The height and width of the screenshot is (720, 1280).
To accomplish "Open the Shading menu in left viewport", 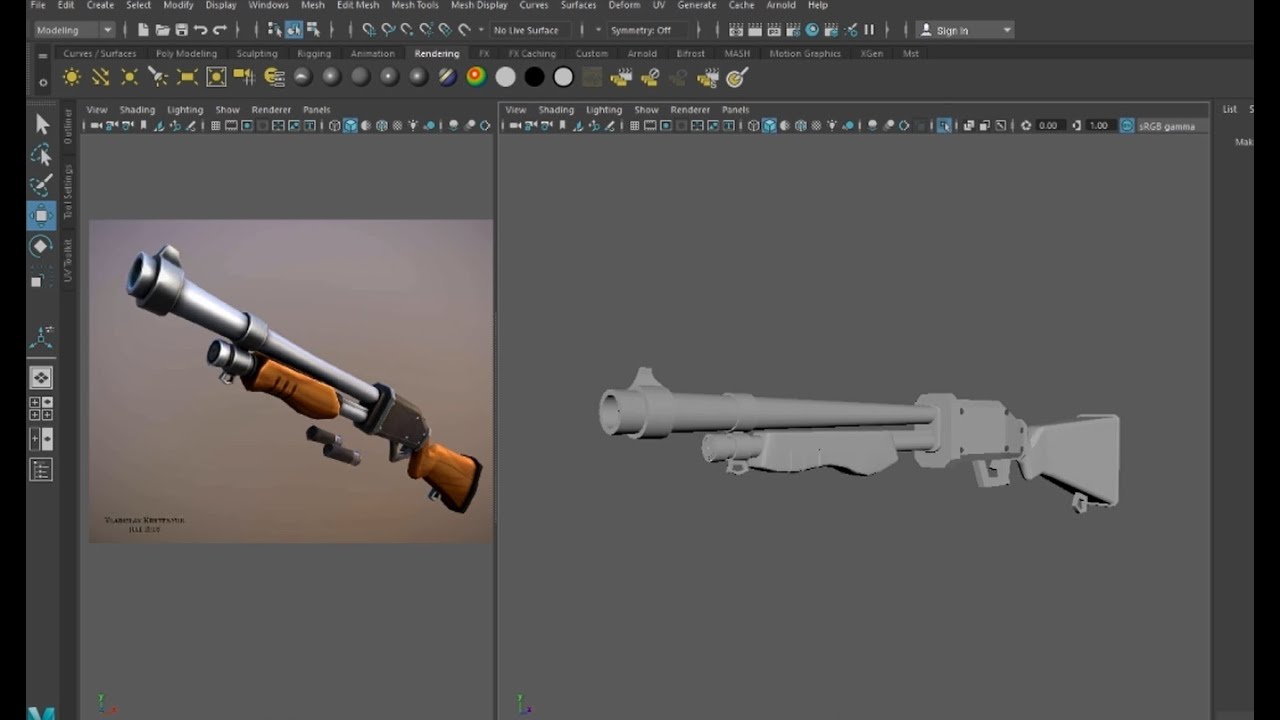I will coord(137,110).
